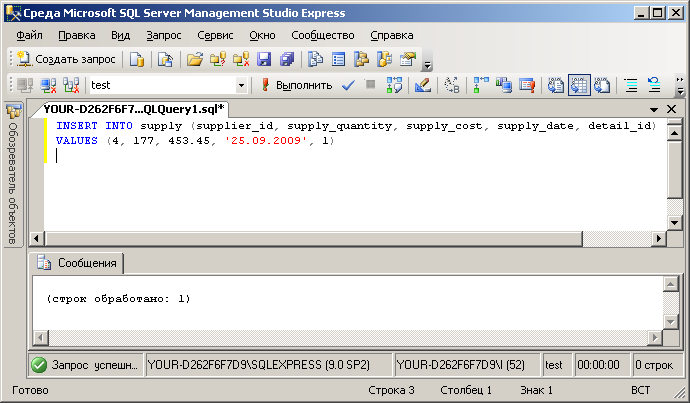Screen dimensions: 690x403
Task: Open the Правка menu
Action: point(77,35)
